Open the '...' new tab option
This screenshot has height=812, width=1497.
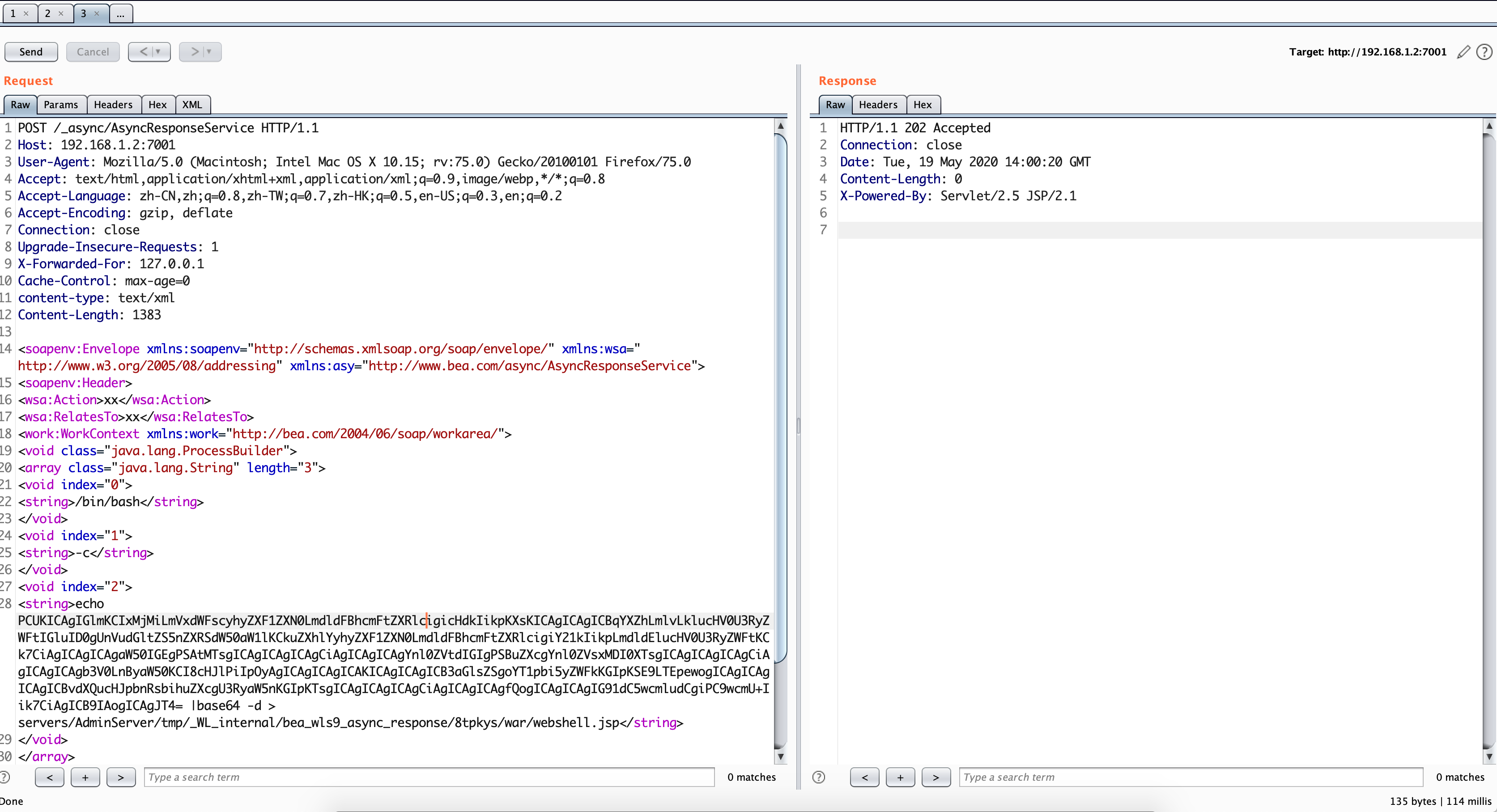pyautogui.click(x=120, y=13)
